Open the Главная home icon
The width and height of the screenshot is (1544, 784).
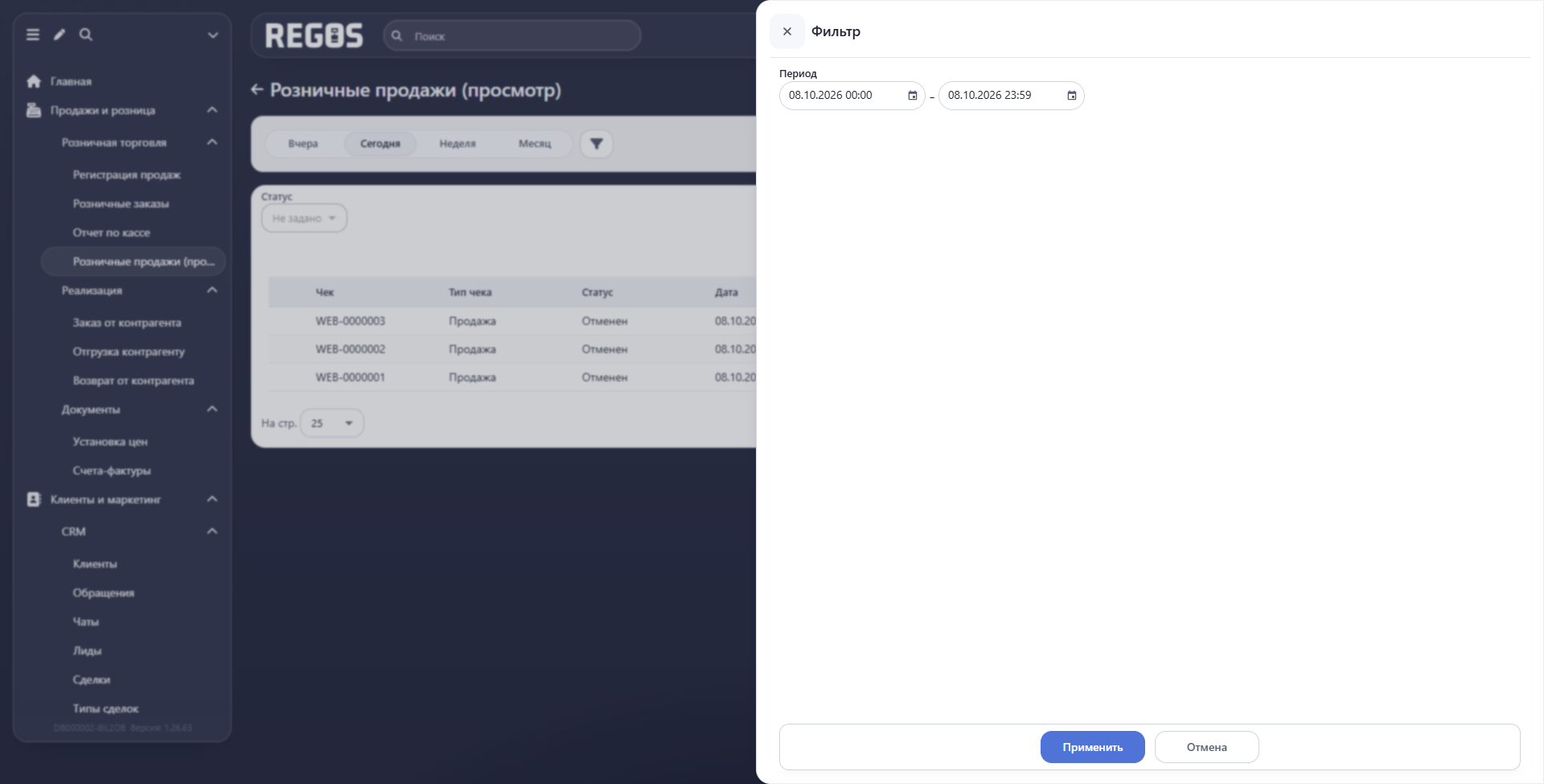[x=34, y=81]
